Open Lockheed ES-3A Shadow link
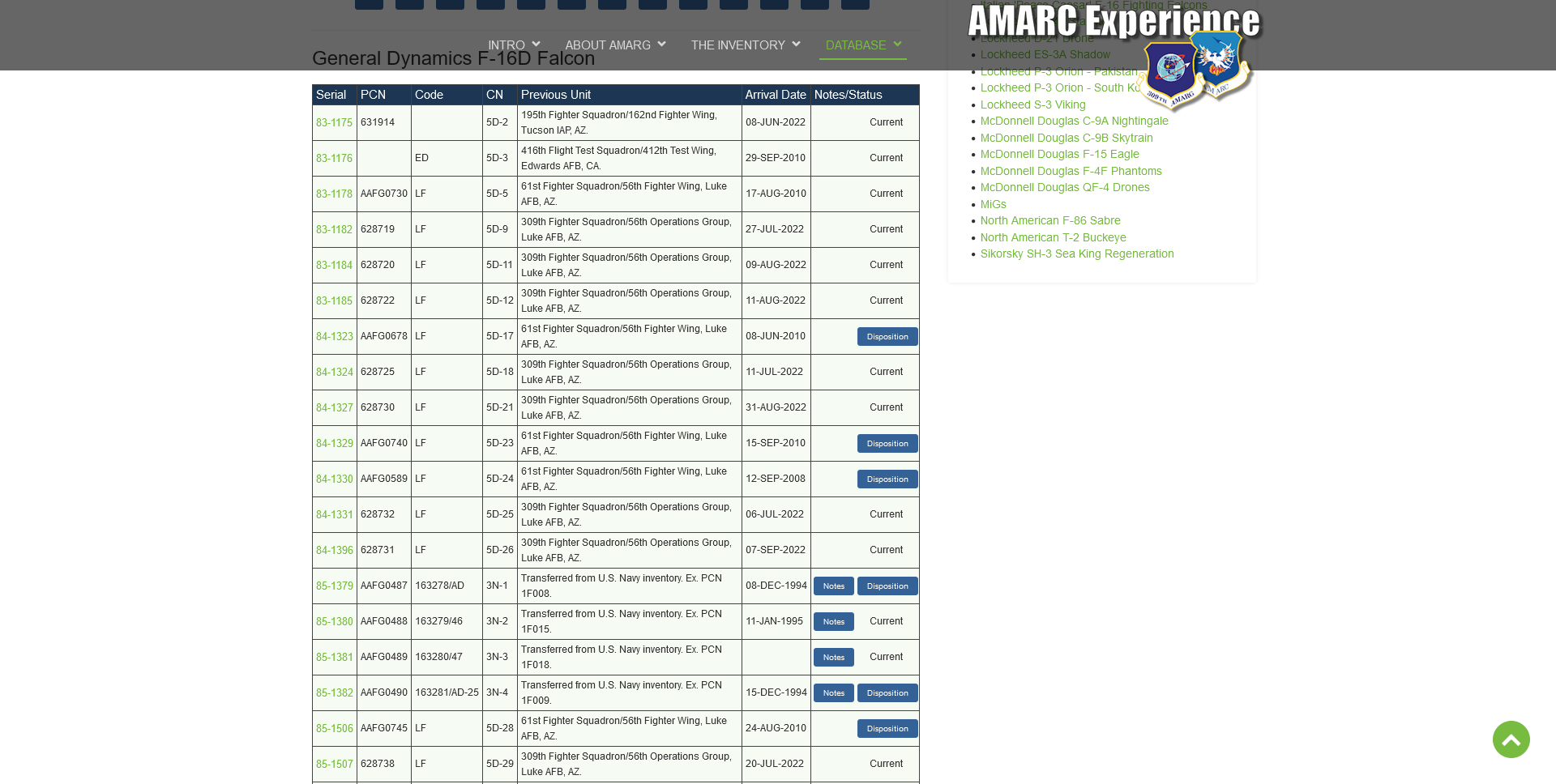 click(1045, 54)
